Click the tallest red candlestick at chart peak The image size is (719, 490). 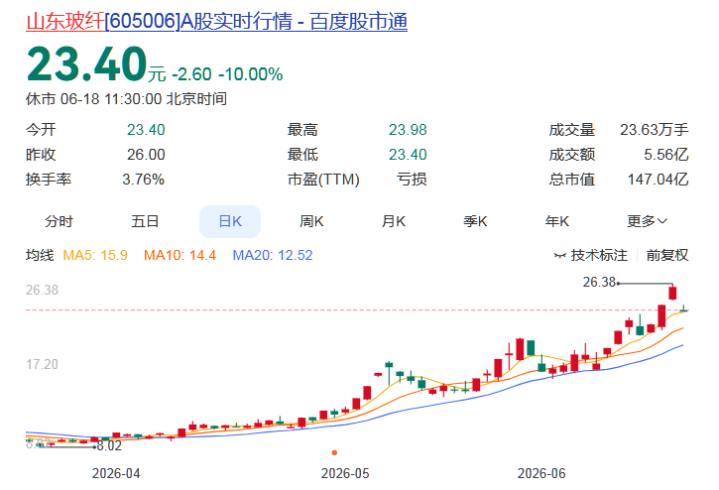pyautogui.click(x=672, y=292)
